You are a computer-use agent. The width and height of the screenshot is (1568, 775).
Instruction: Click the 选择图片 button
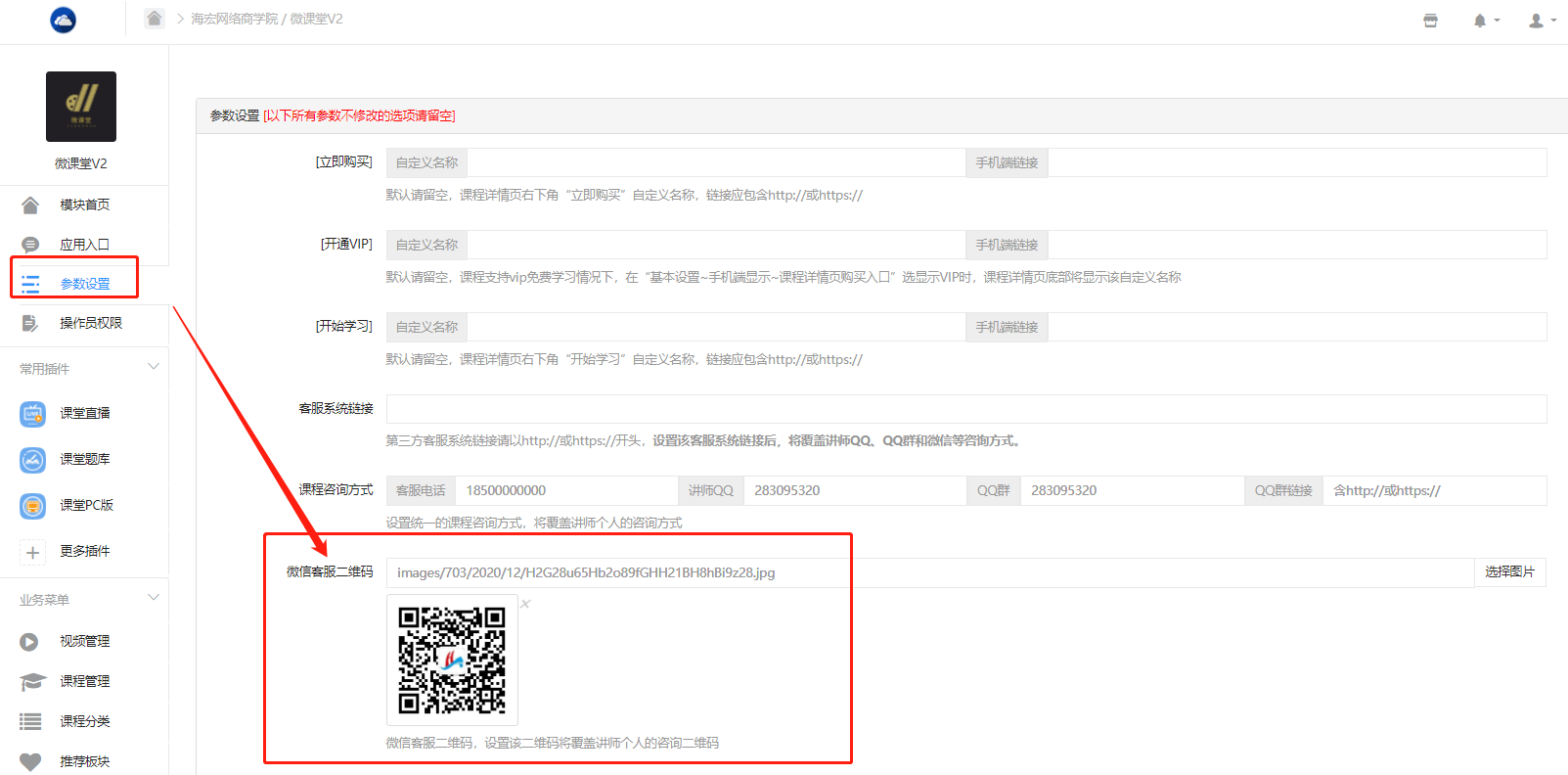click(1510, 572)
